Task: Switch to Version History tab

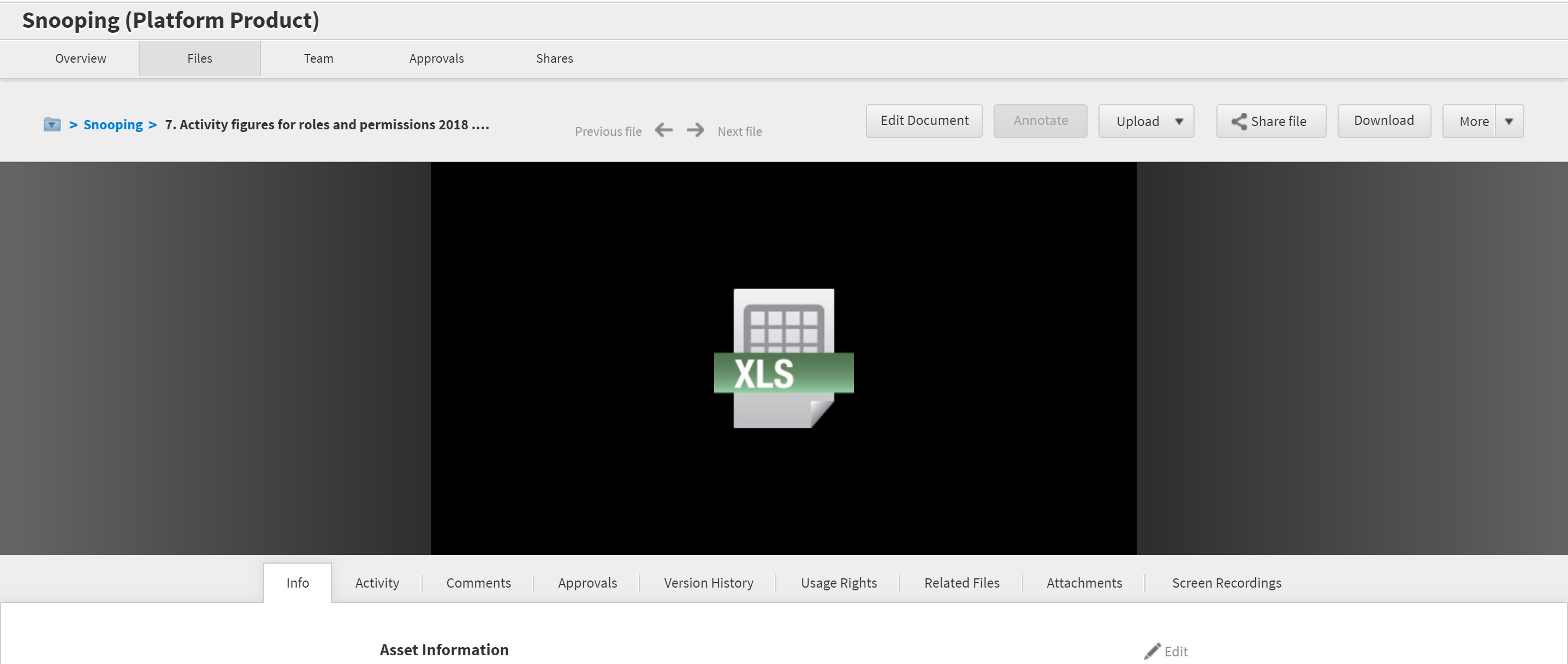Action: coord(708,583)
